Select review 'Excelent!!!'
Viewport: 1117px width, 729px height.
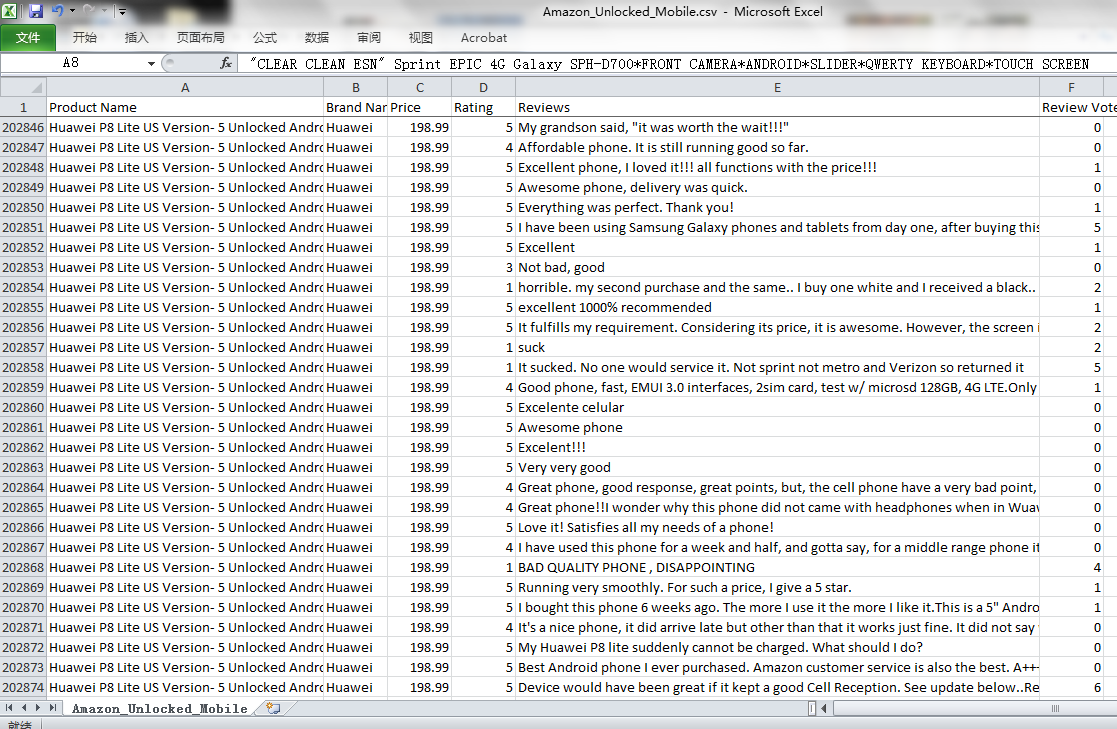[777, 448]
